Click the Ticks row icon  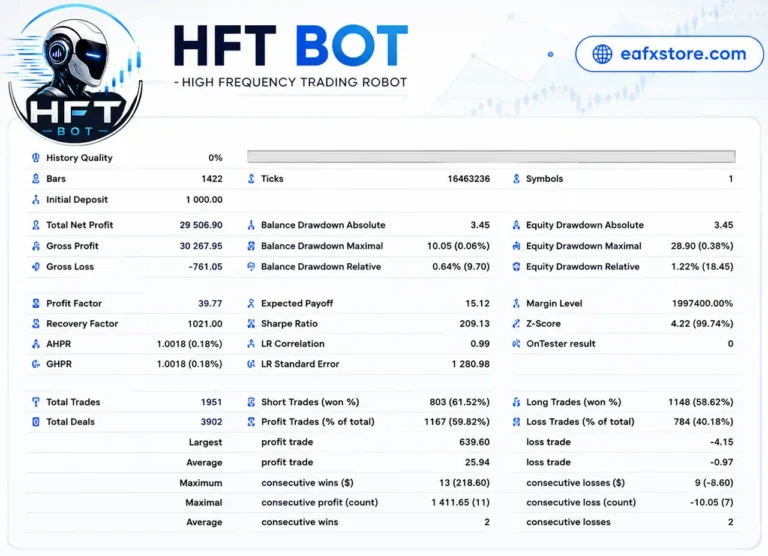coord(251,179)
